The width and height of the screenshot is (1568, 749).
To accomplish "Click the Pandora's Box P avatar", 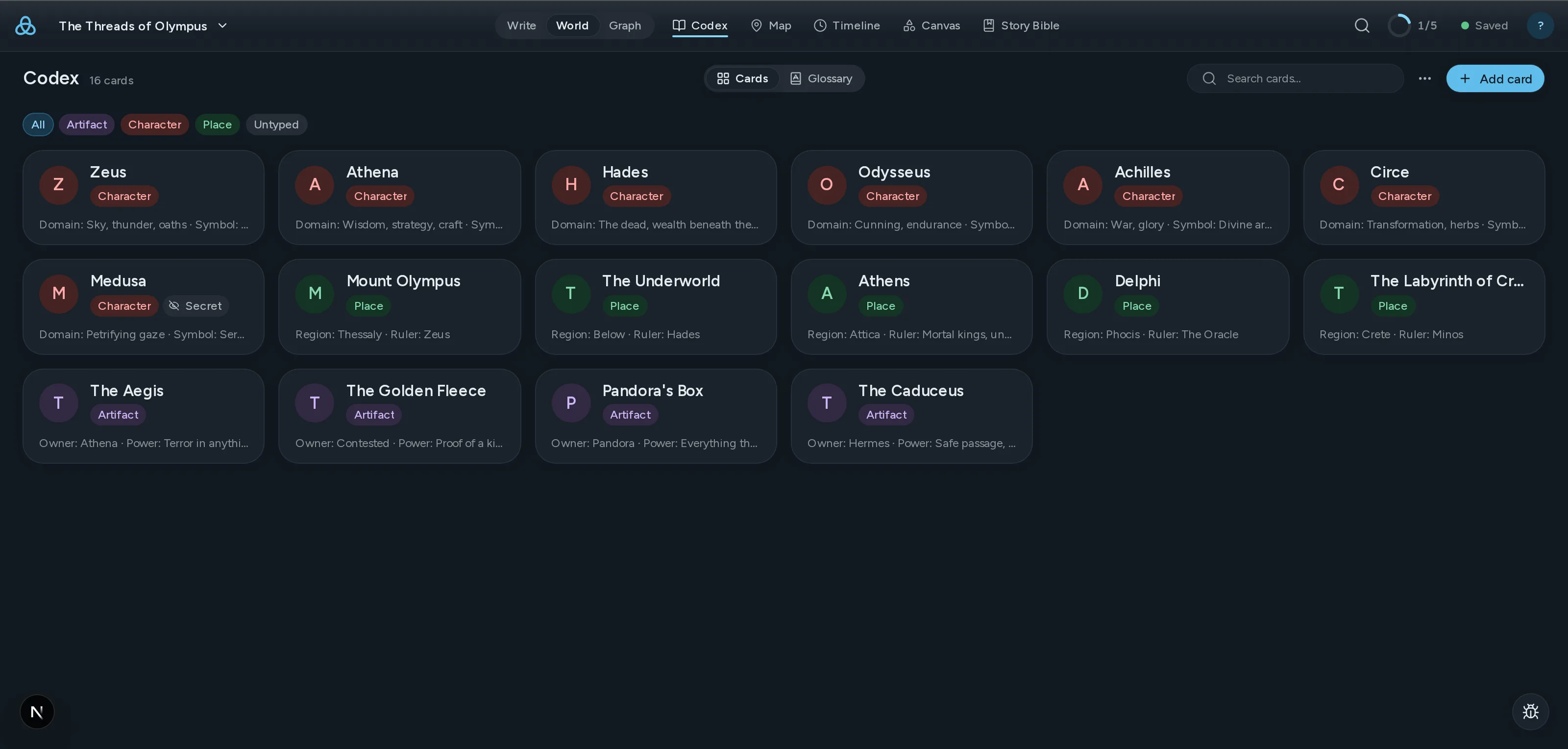I will (x=570, y=402).
